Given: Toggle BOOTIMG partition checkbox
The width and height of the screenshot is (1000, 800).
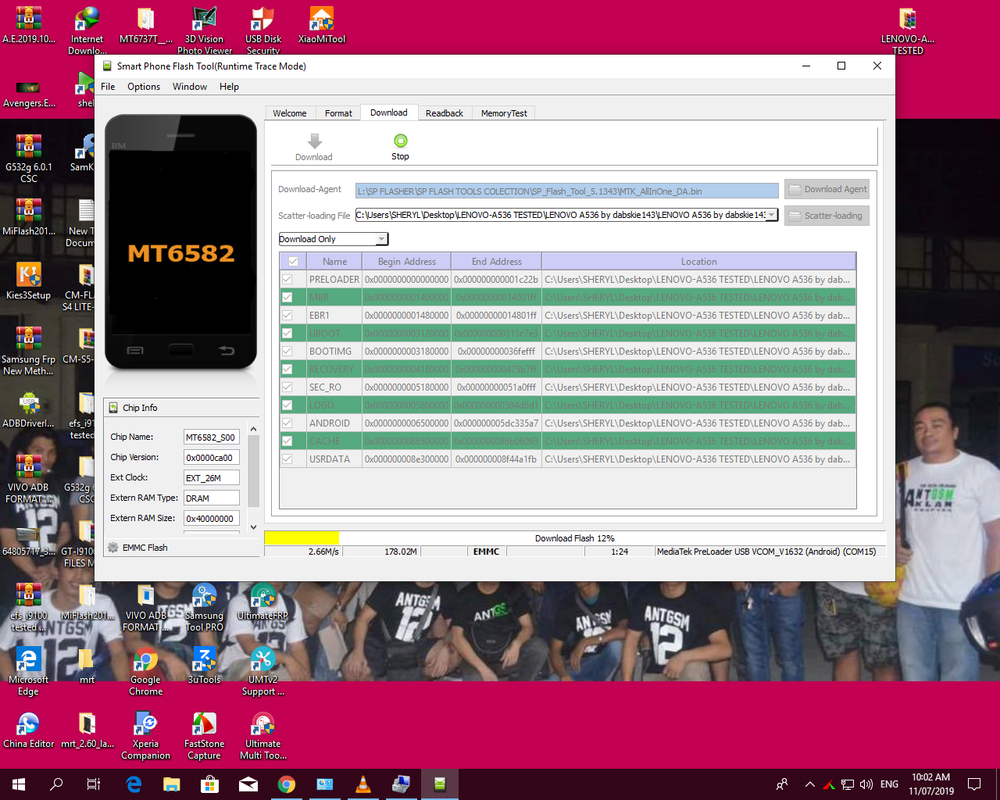Looking at the screenshot, I should click(x=287, y=351).
